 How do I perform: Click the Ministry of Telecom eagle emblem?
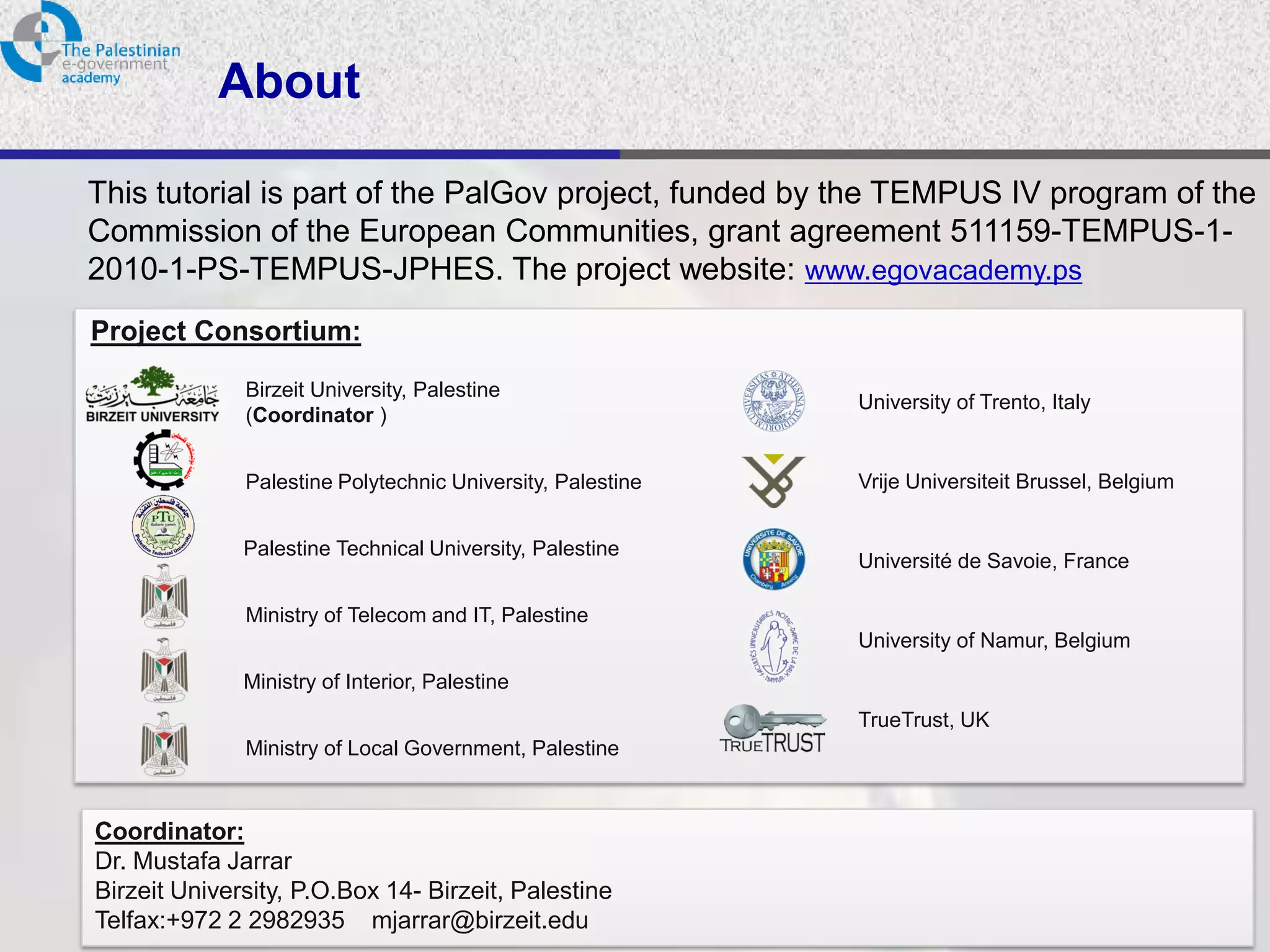coord(164,596)
